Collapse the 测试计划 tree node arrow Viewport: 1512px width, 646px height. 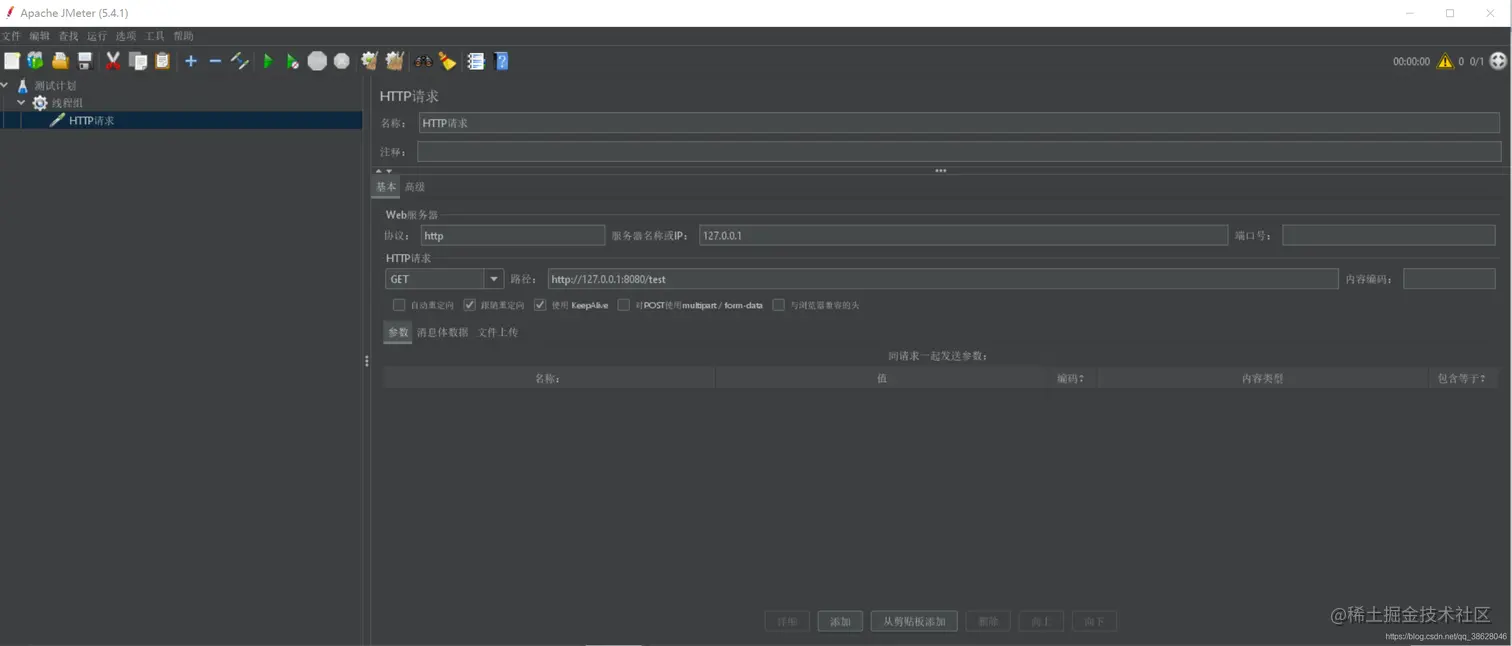(x=5, y=86)
